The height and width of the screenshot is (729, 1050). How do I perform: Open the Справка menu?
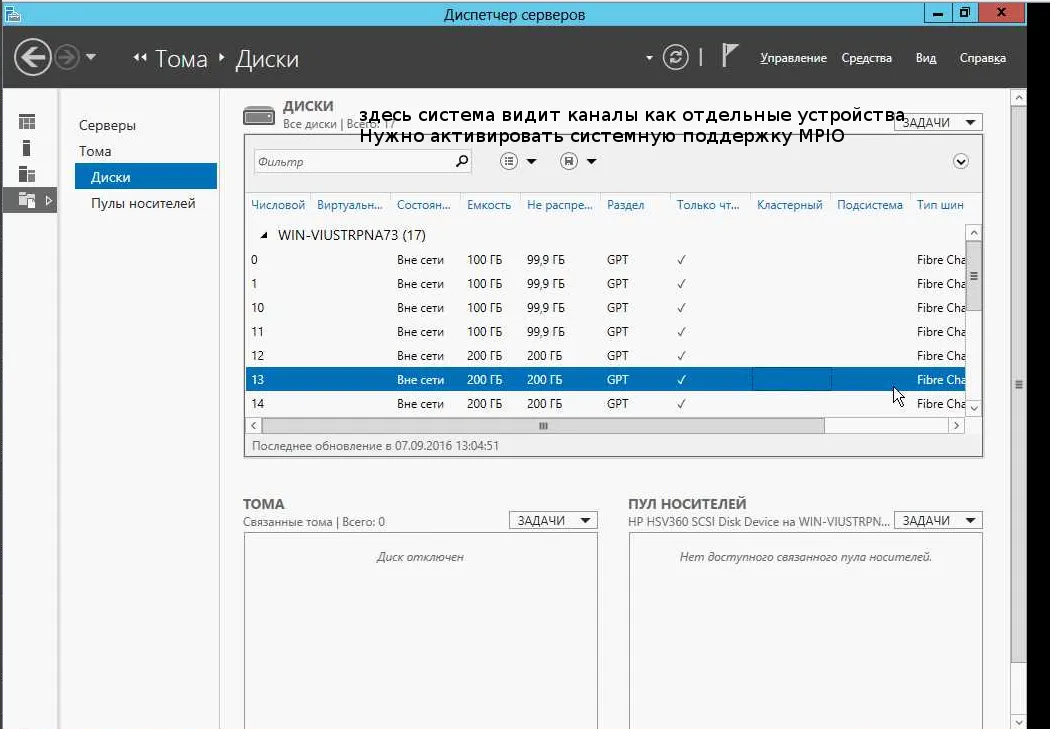click(982, 58)
